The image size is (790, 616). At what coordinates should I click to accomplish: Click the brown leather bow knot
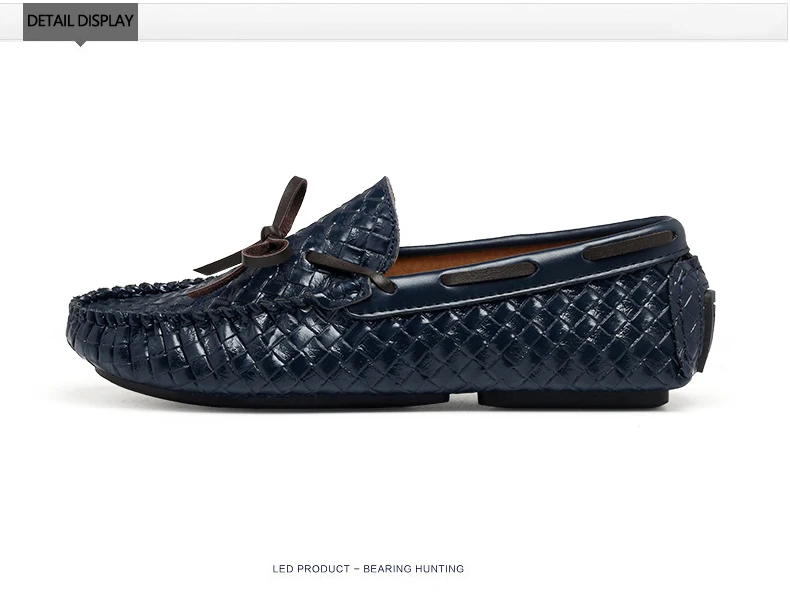pos(268,246)
